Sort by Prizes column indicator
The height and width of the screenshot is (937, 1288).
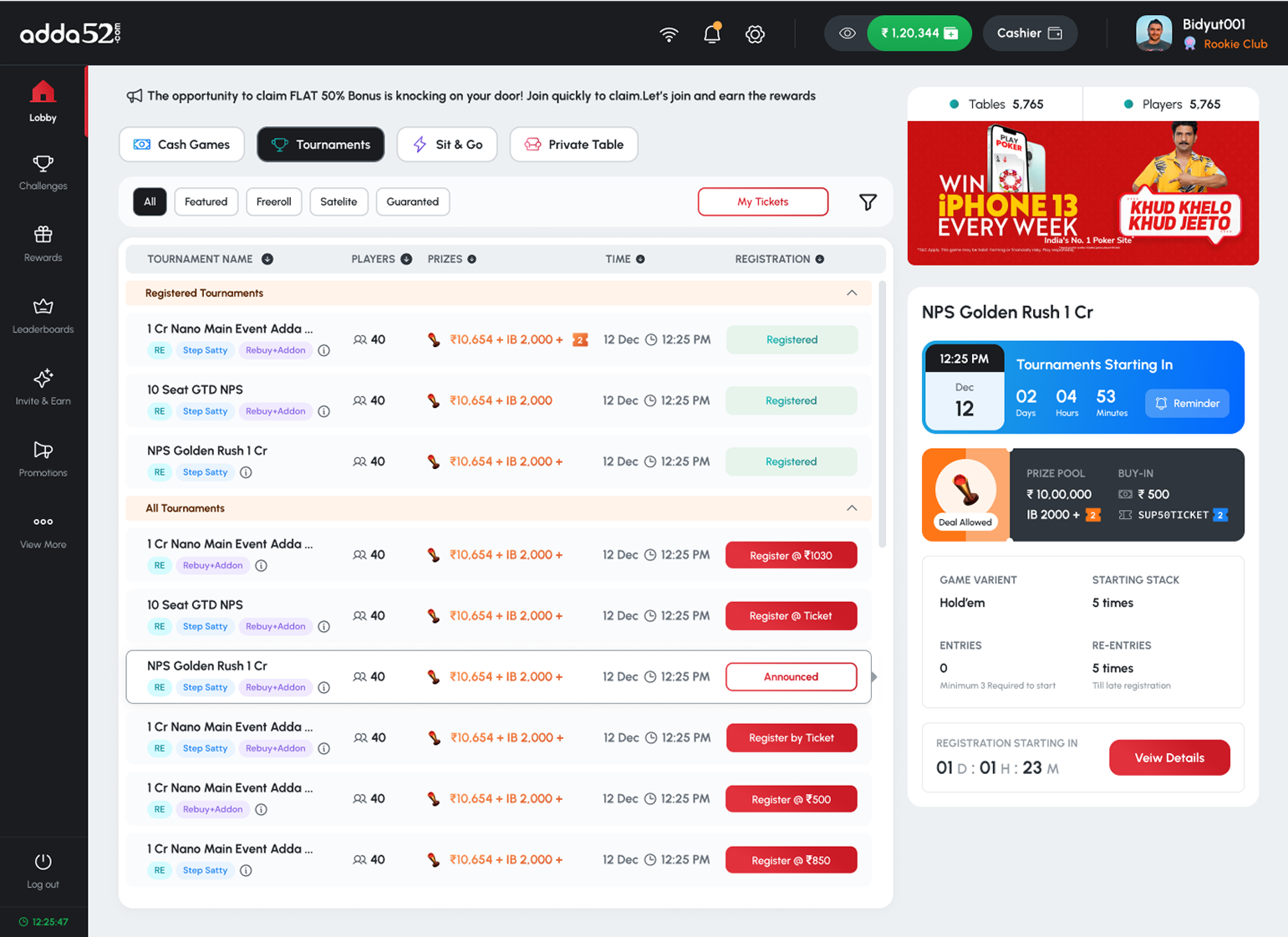(472, 259)
